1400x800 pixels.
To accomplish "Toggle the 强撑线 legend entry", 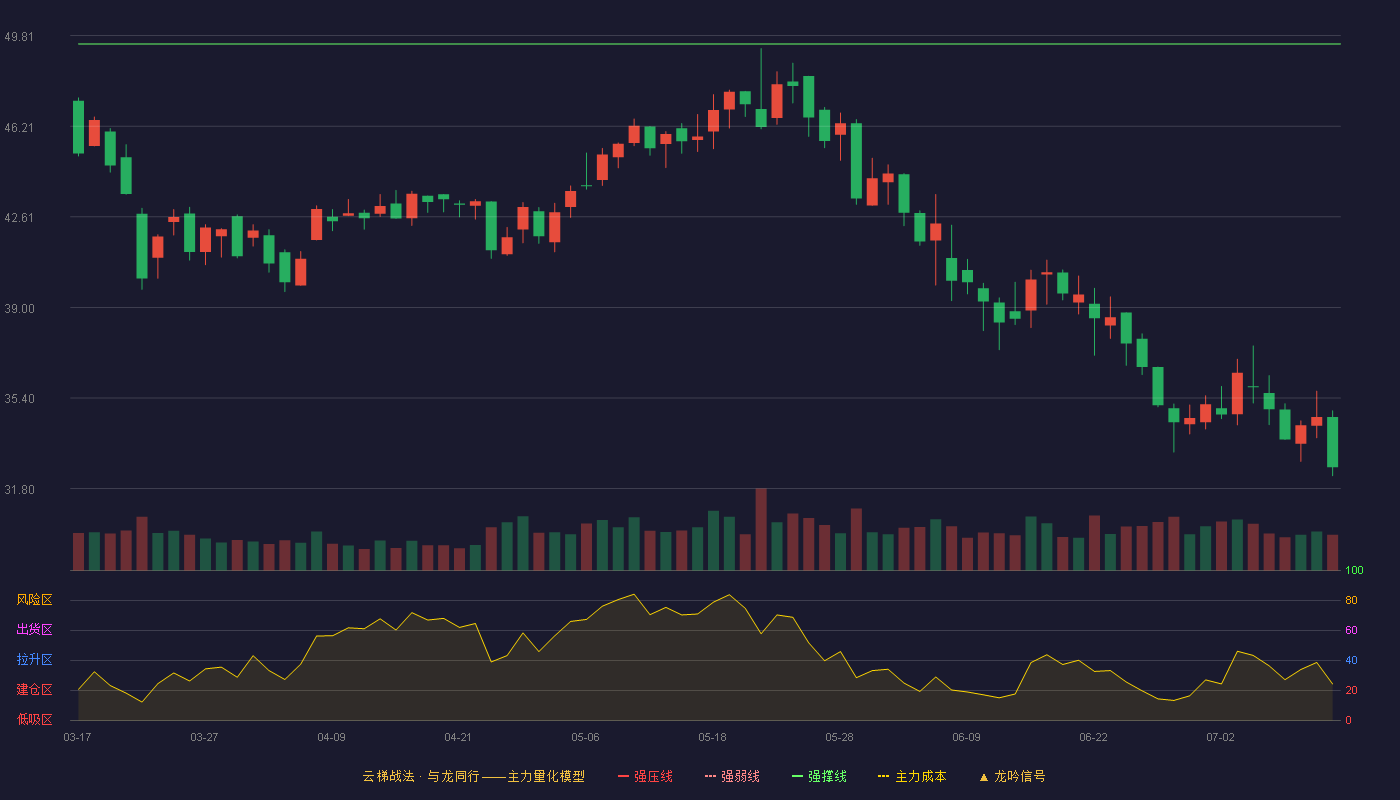I will coord(819,776).
